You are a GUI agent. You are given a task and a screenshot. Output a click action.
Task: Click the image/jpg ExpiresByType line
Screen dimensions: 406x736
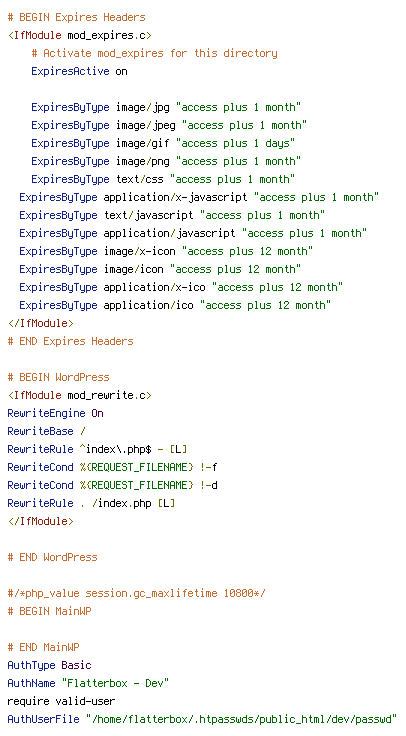coord(166,107)
